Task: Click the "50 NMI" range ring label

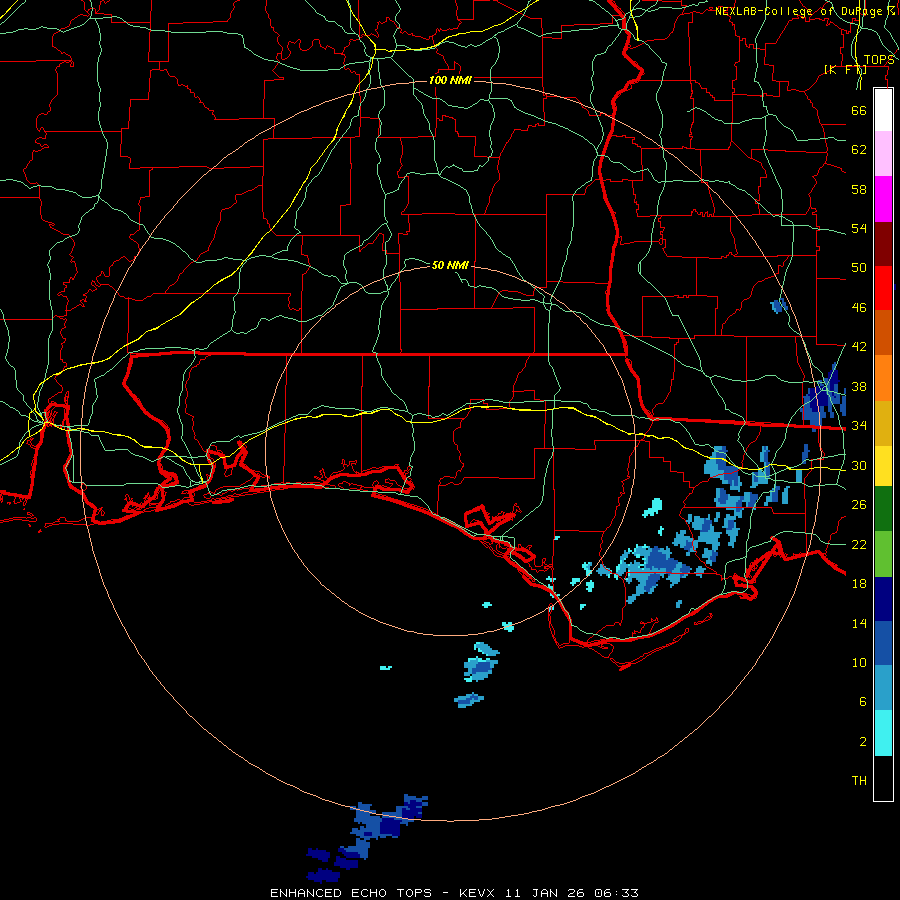Action: pos(450,265)
